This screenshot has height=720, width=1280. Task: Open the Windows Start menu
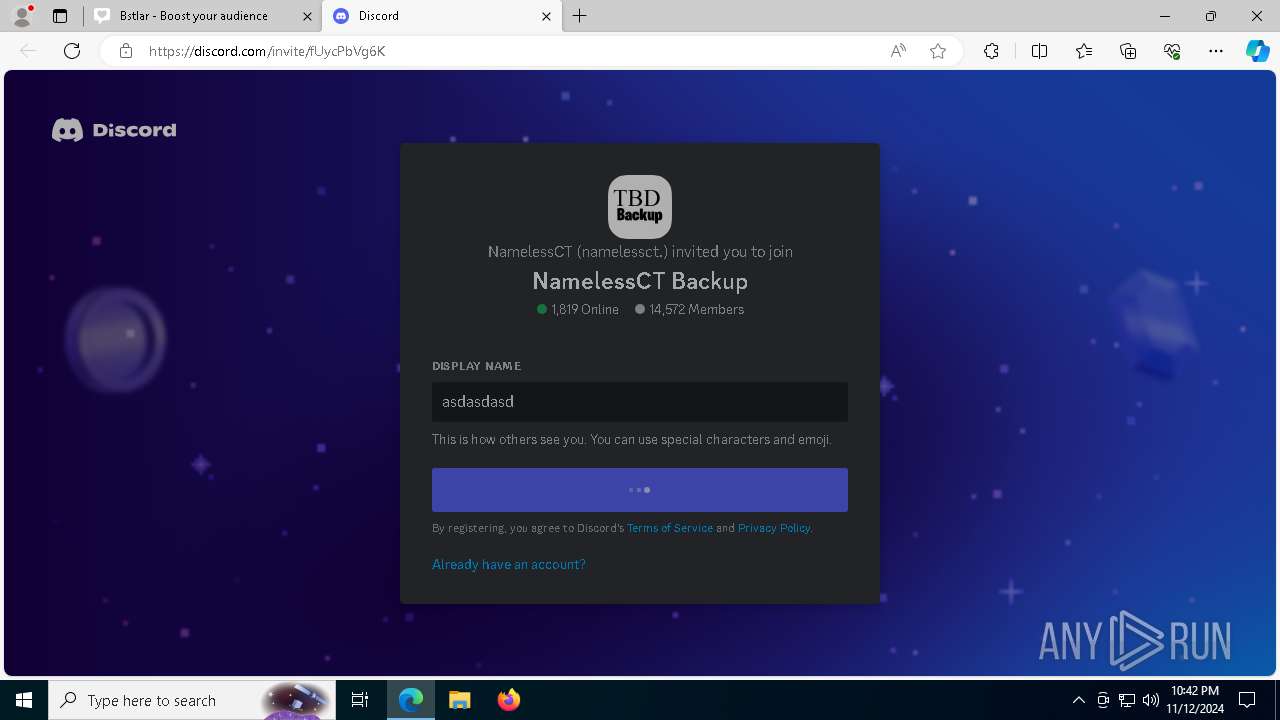click(x=24, y=700)
